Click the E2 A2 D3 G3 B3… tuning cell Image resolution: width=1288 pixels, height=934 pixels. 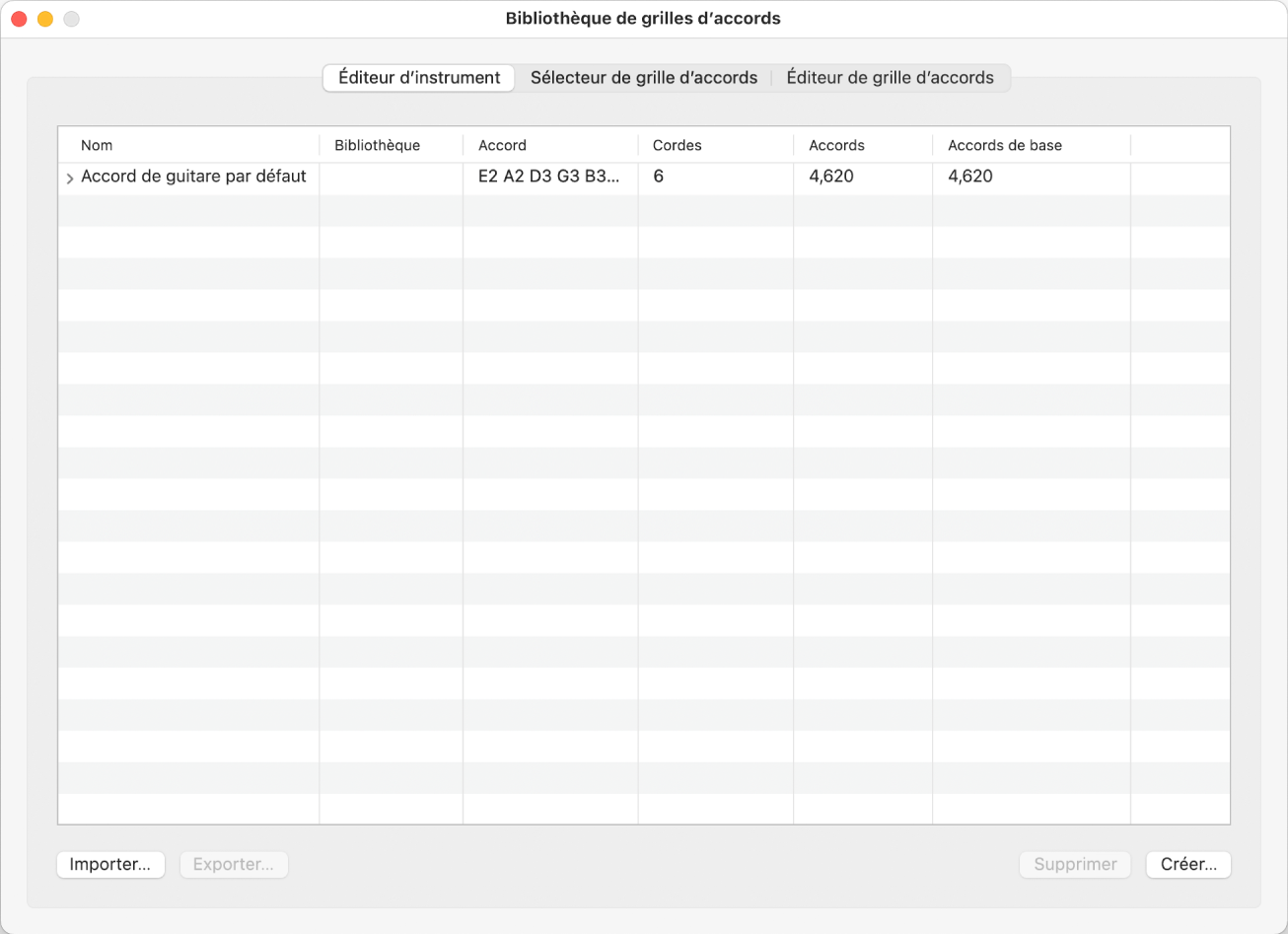pyautogui.click(x=549, y=178)
